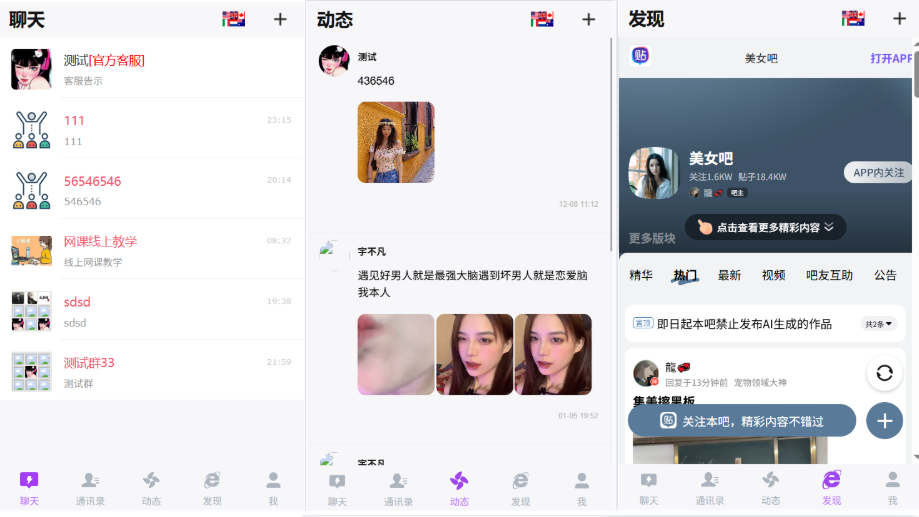The width and height of the screenshot is (919, 517).
Task: Tap the flag icon in the 聊天 header
Action: click(x=233, y=19)
